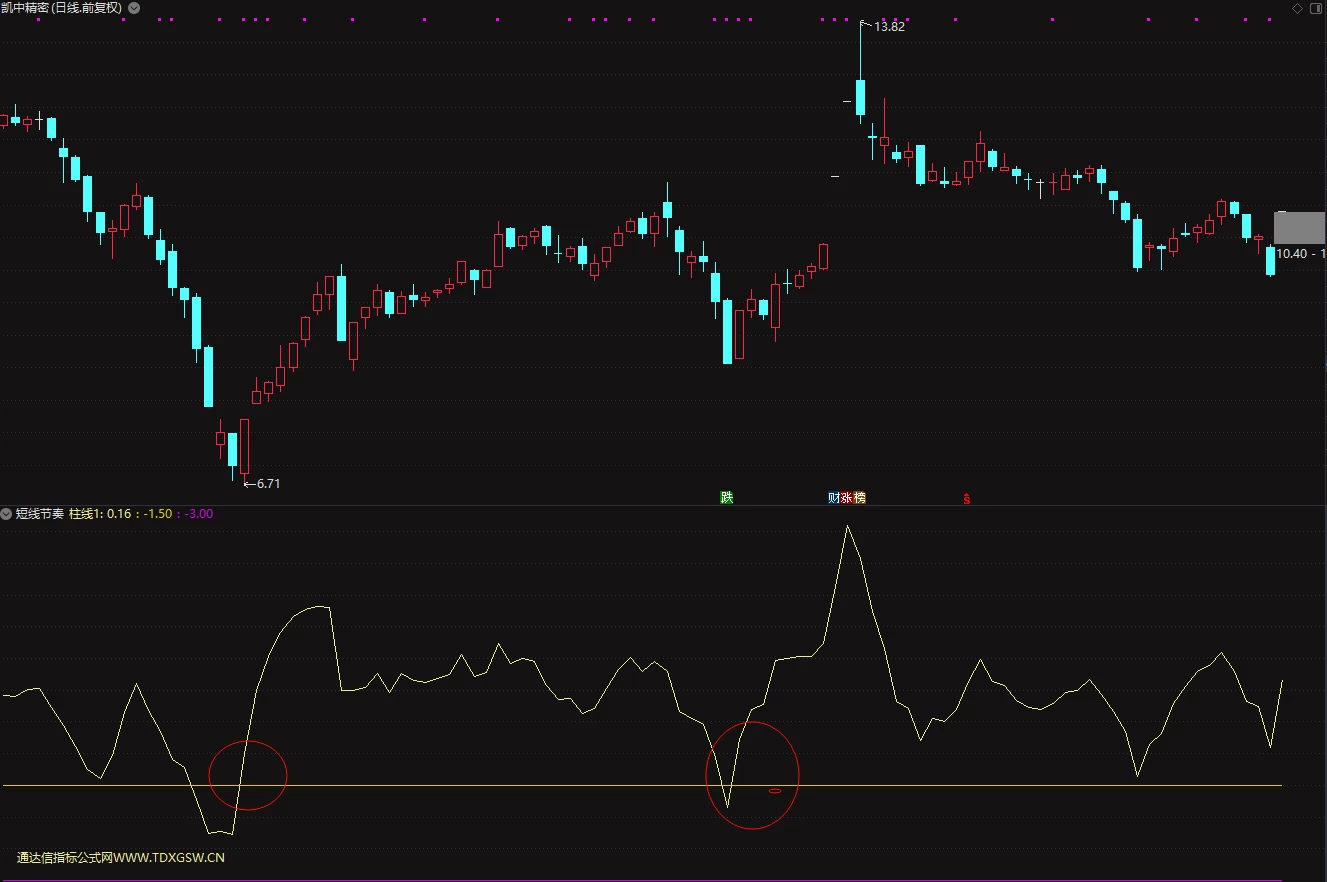Click the 13.82 high price label
Image resolution: width=1327 pixels, height=882 pixels.
pos(889,27)
